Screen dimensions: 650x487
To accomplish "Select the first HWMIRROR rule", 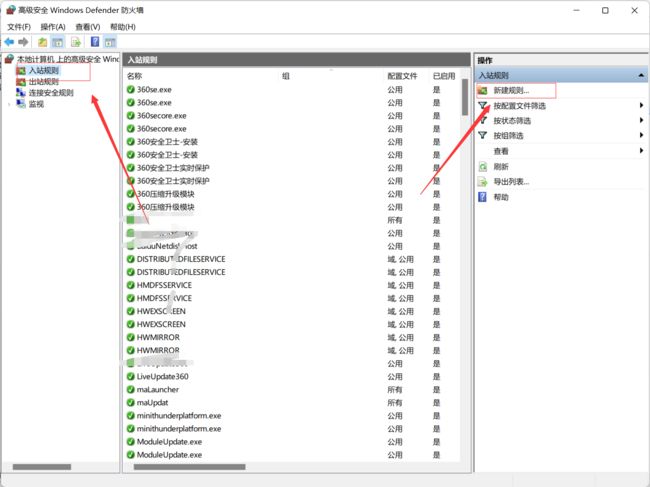I will [x=158, y=337].
